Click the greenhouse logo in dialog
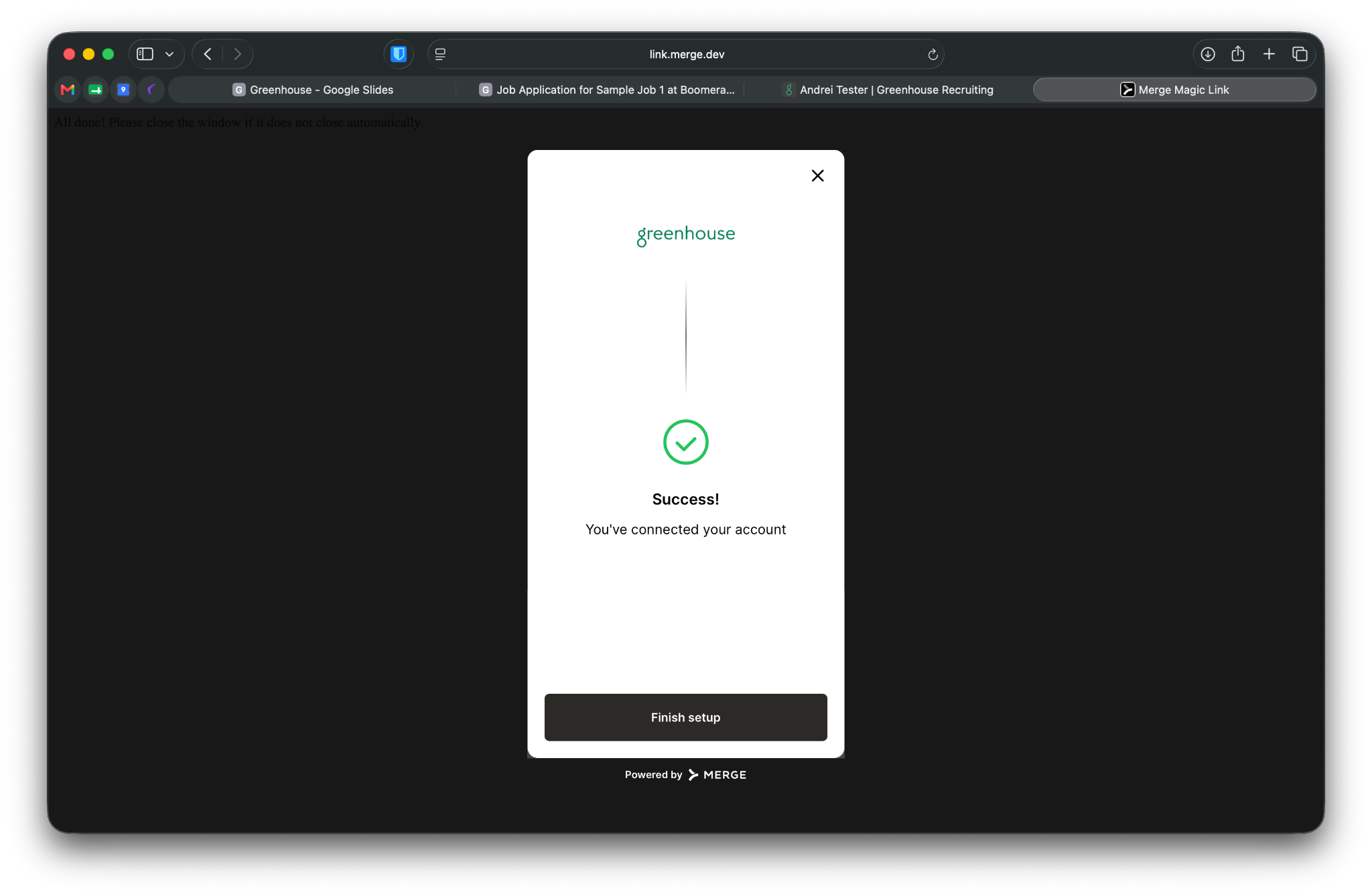 (685, 234)
